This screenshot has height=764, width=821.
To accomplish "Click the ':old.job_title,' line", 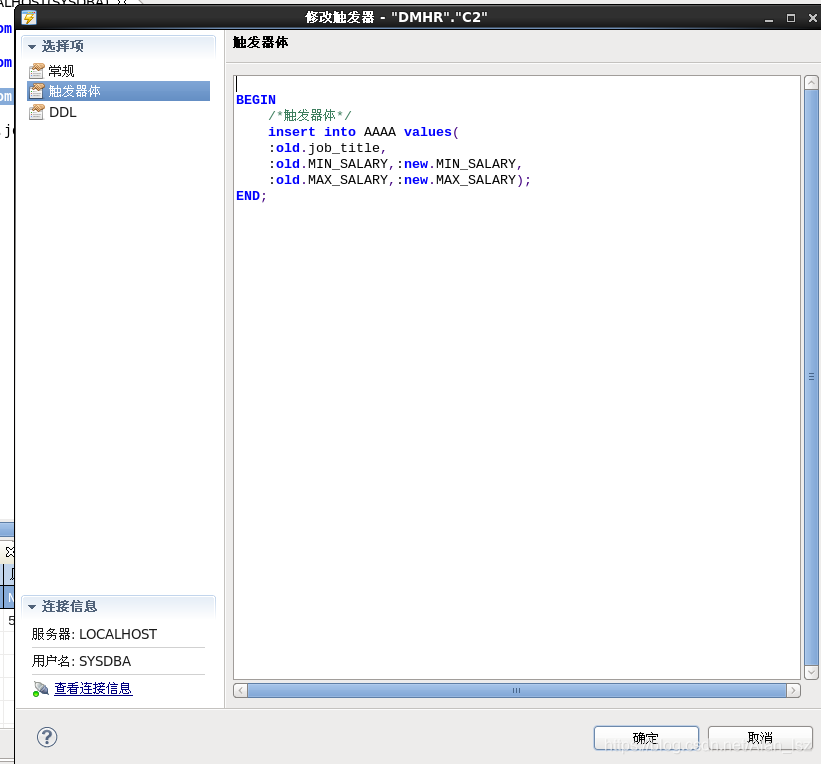I will coord(327,148).
